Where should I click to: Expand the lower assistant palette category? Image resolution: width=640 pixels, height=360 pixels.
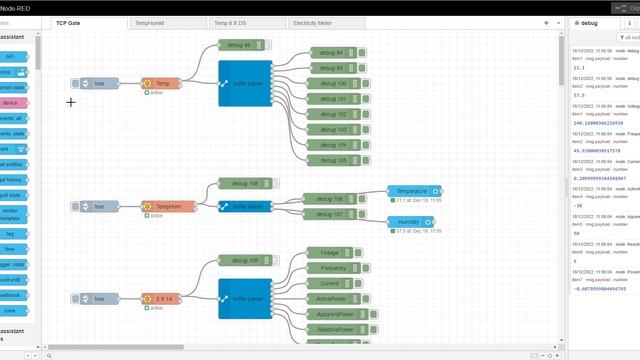pyautogui.click(x=18, y=334)
